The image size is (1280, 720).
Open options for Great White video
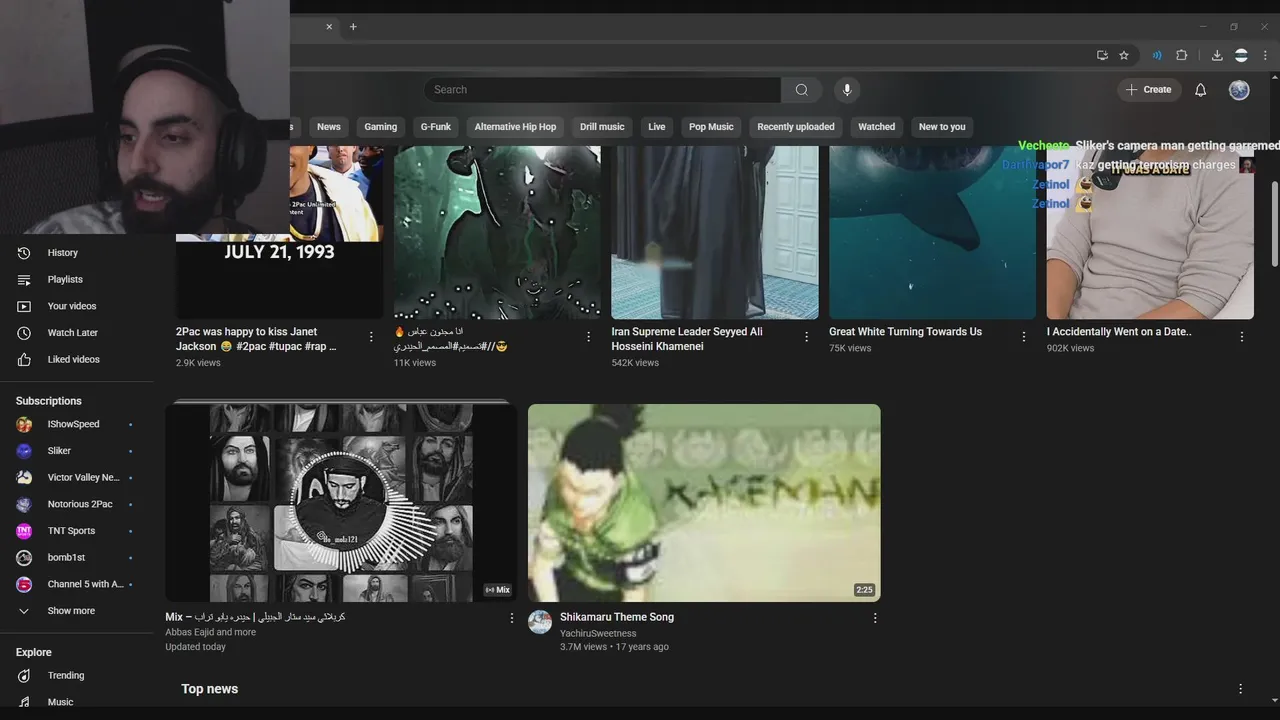coord(1024,337)
